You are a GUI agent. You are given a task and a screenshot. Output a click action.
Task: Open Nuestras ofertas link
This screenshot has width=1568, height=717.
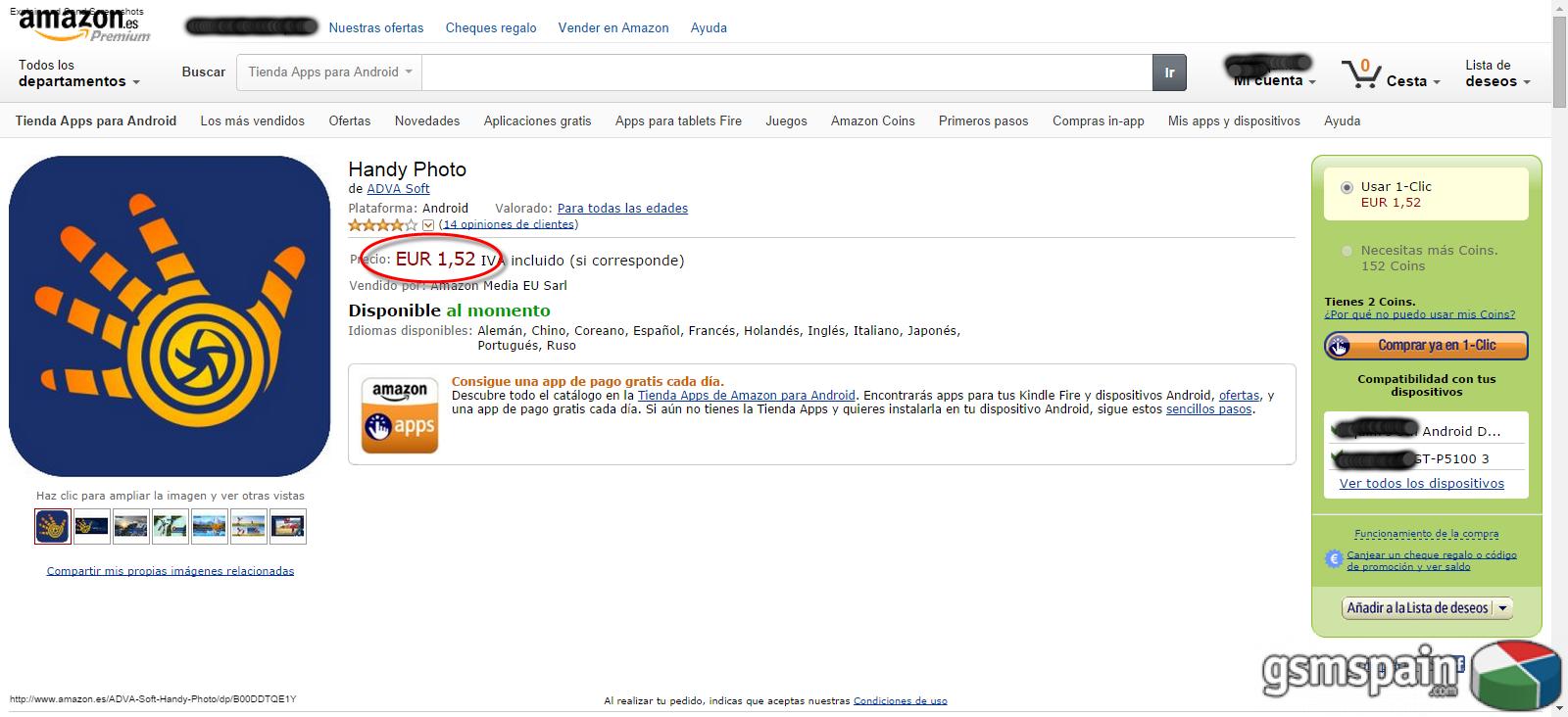pyautogui.click(x=376, y=27)
